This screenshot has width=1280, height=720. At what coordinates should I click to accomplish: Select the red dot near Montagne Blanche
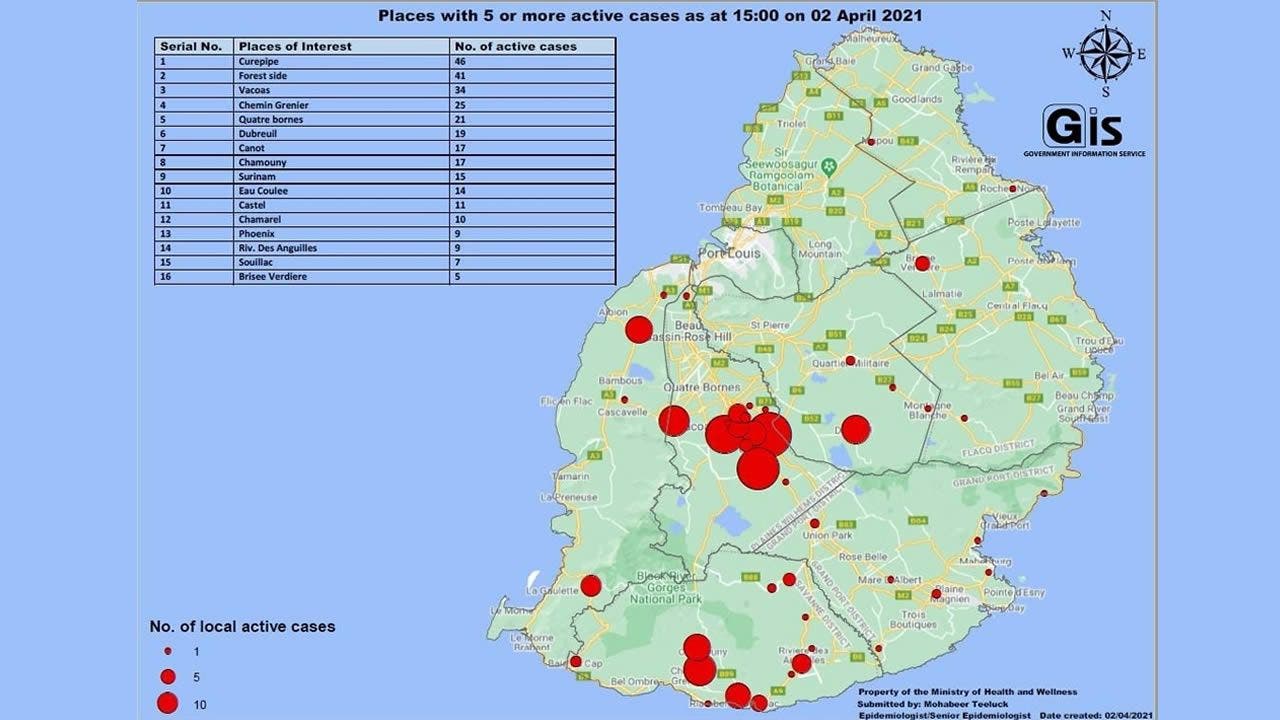(x=928, y=408)
